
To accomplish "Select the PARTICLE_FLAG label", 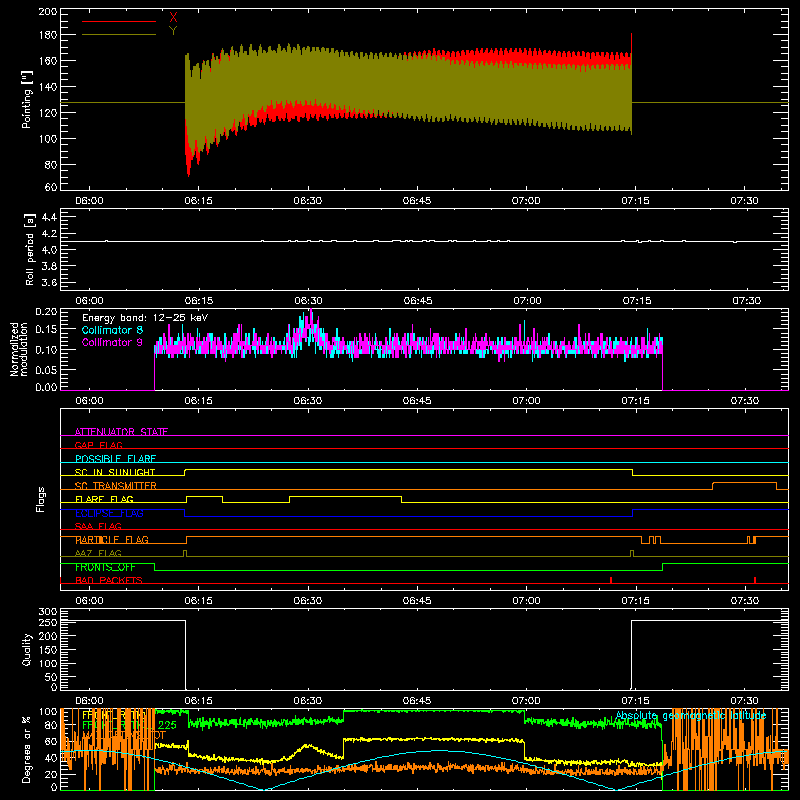I will pyautogui.click(x=112, y=540).
